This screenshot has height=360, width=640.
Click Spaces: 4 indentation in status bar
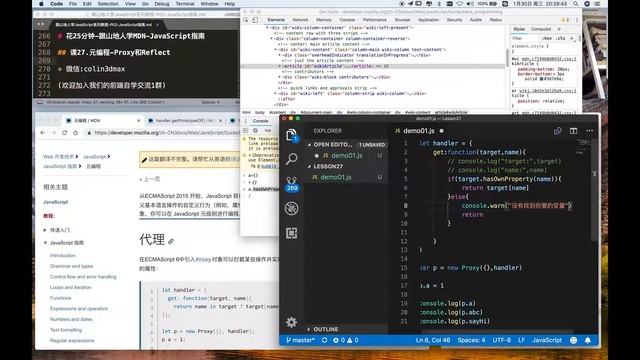471,340
